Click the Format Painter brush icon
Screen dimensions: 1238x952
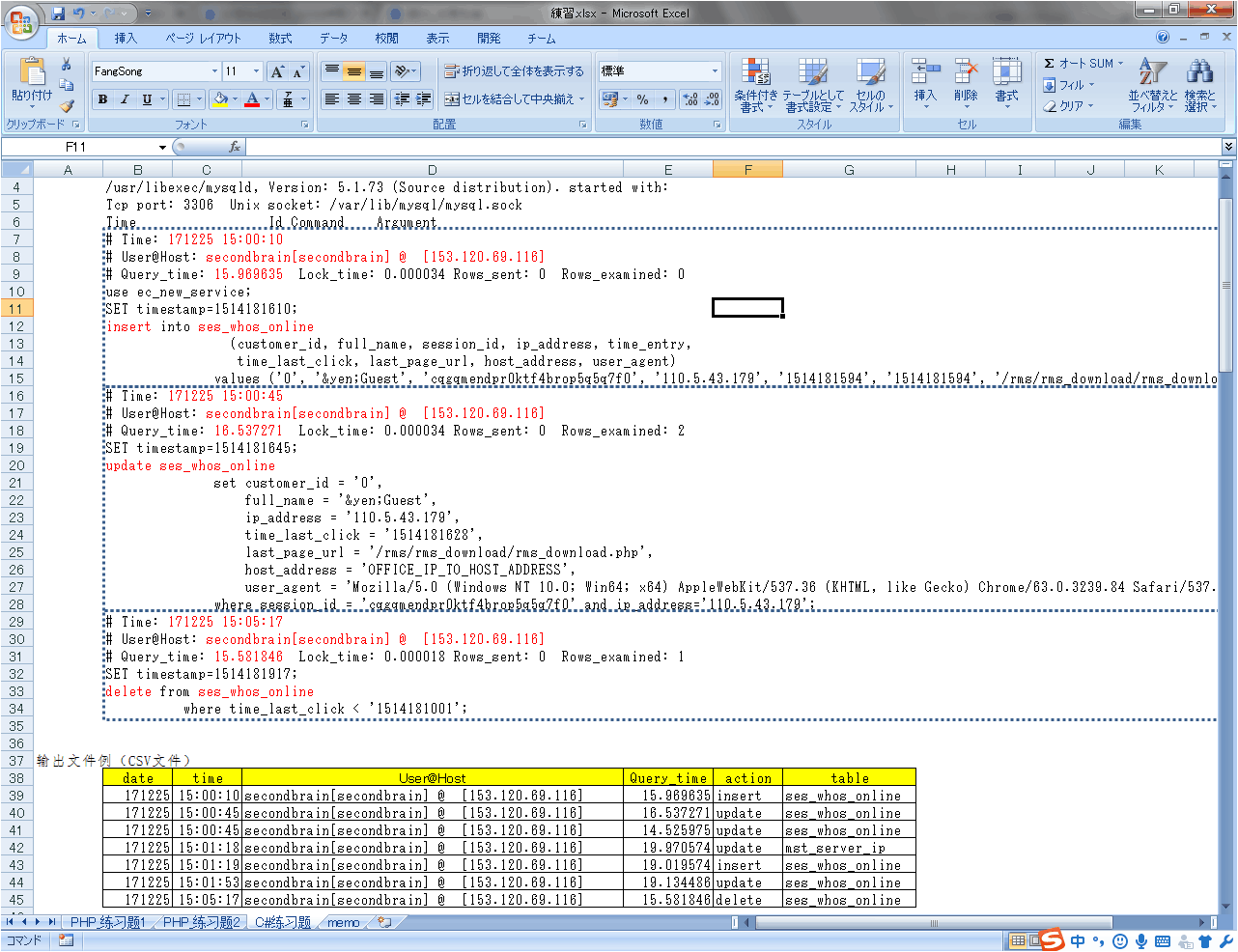(x=66, y=106)
